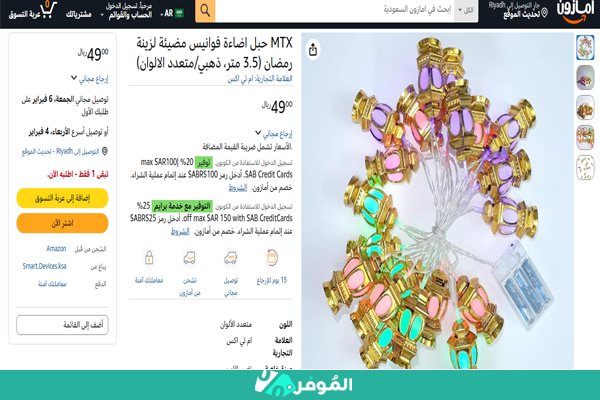Click the green Prime savings badge
This screenshot has width=600, height=400.
pos(182,206)
